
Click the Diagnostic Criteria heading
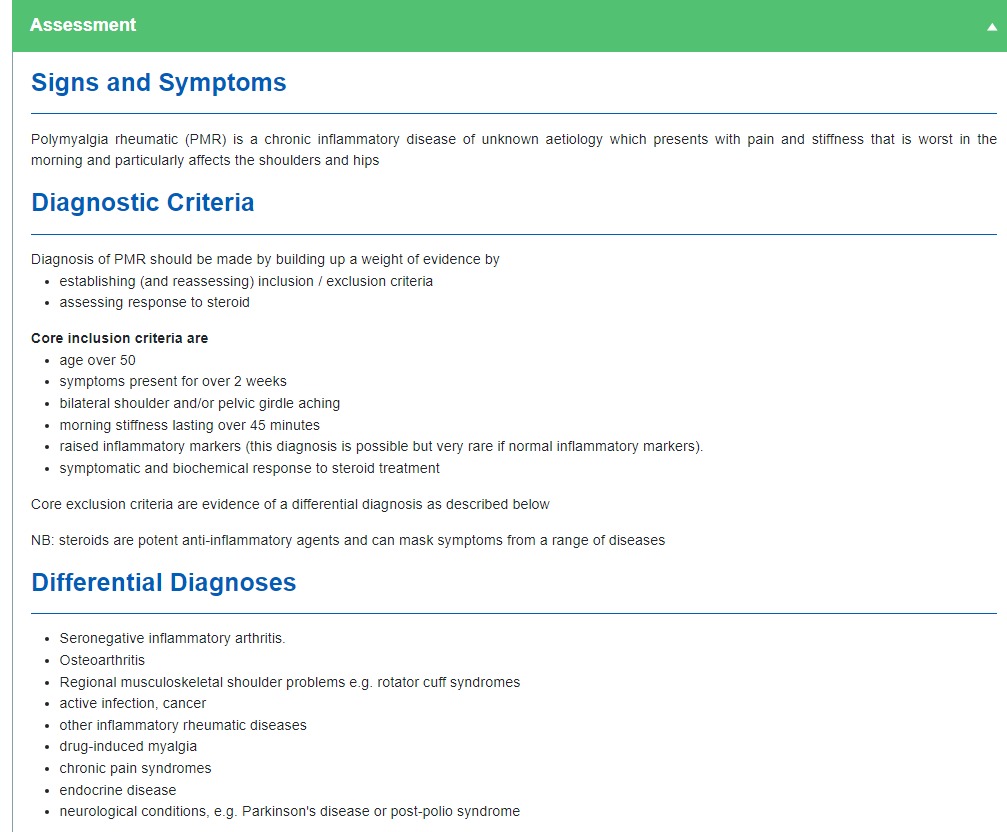[143, 203]
